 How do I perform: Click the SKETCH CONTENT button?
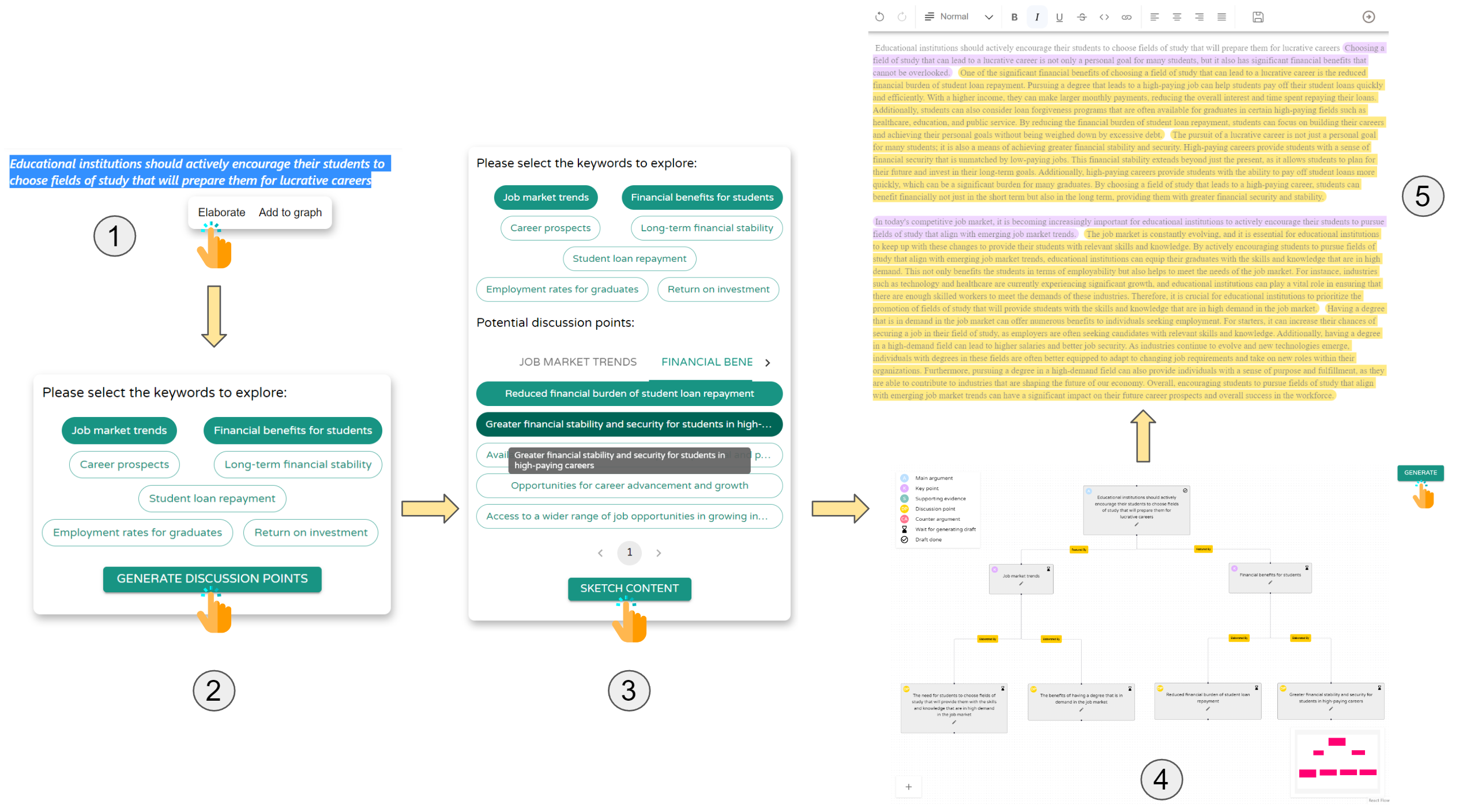tap(629, 589)
